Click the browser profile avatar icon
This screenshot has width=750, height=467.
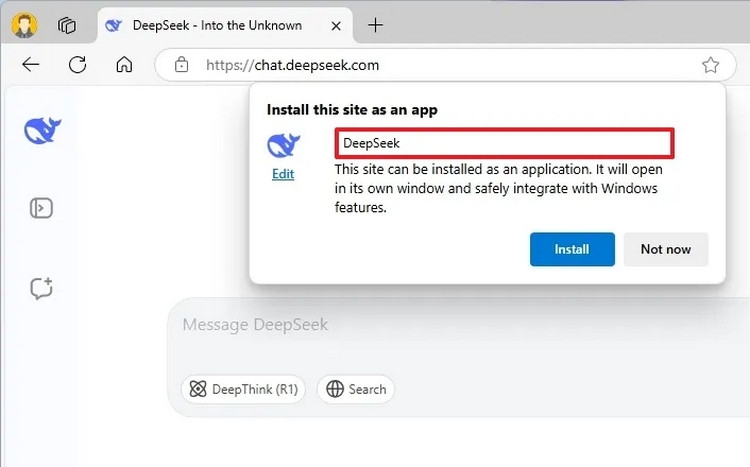coord(24,25)
